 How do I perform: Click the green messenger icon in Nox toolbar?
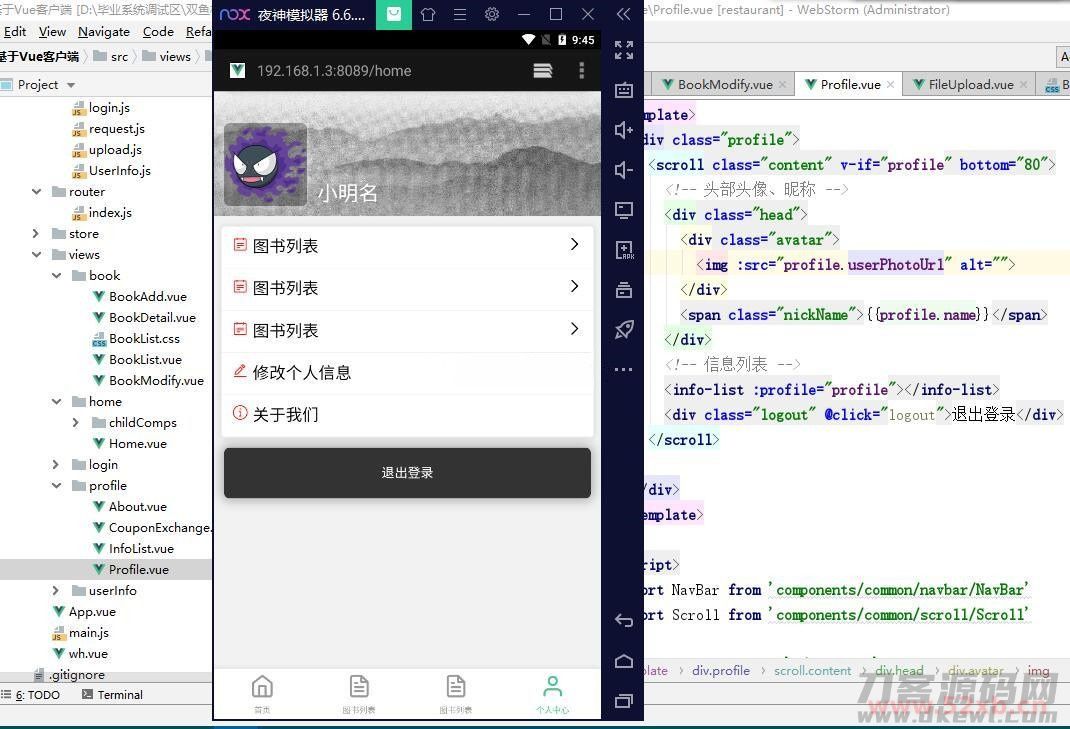point(393,14)
